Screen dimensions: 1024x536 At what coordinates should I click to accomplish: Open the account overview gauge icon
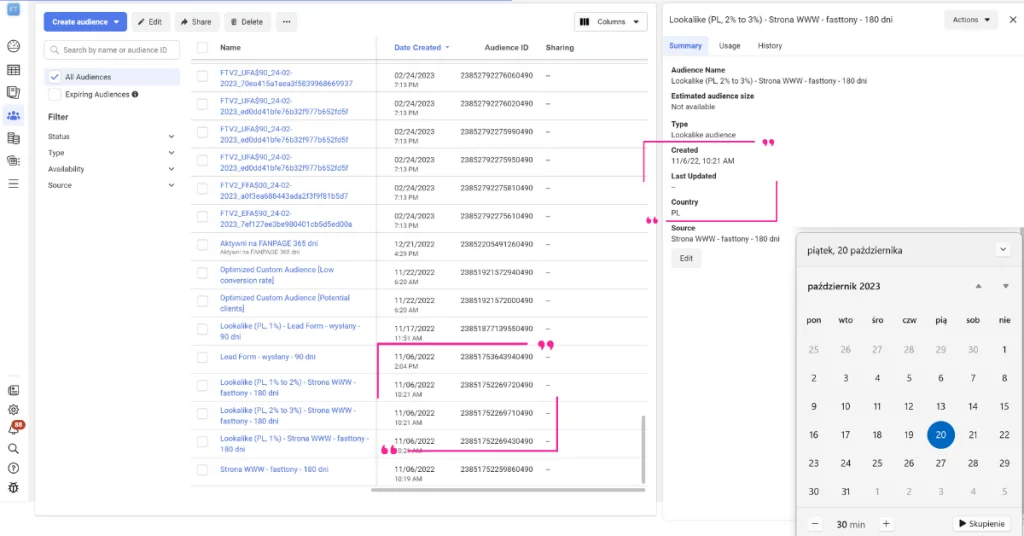coord(13,46)
